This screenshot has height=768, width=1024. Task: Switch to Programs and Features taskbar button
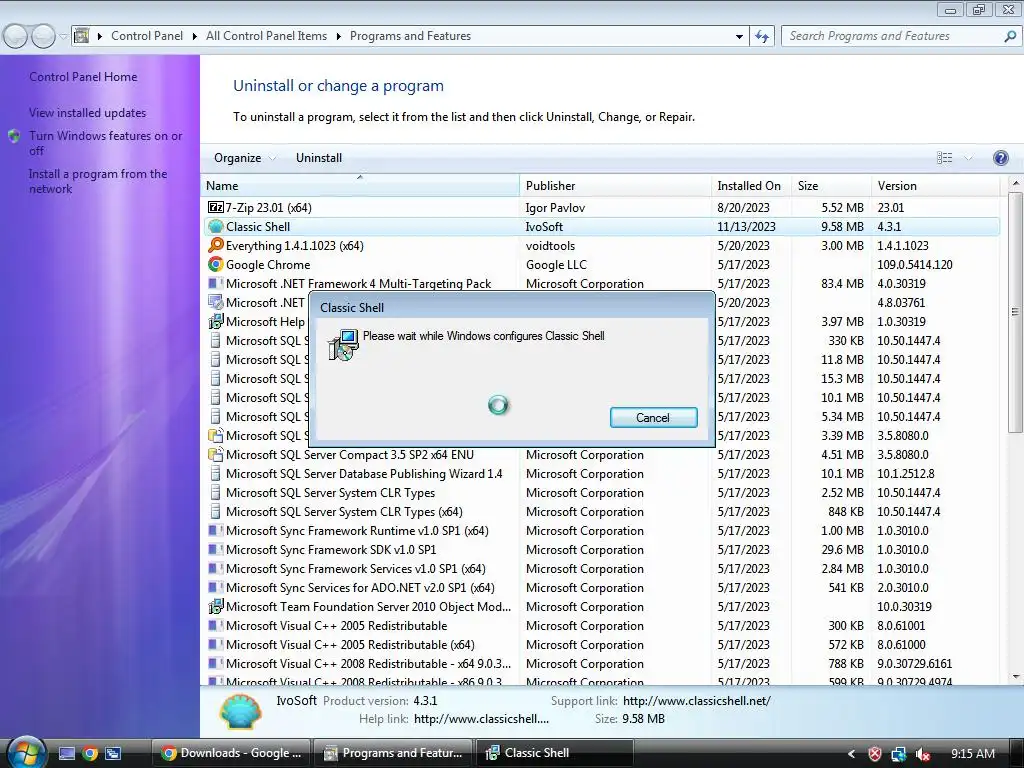[393, 753]
